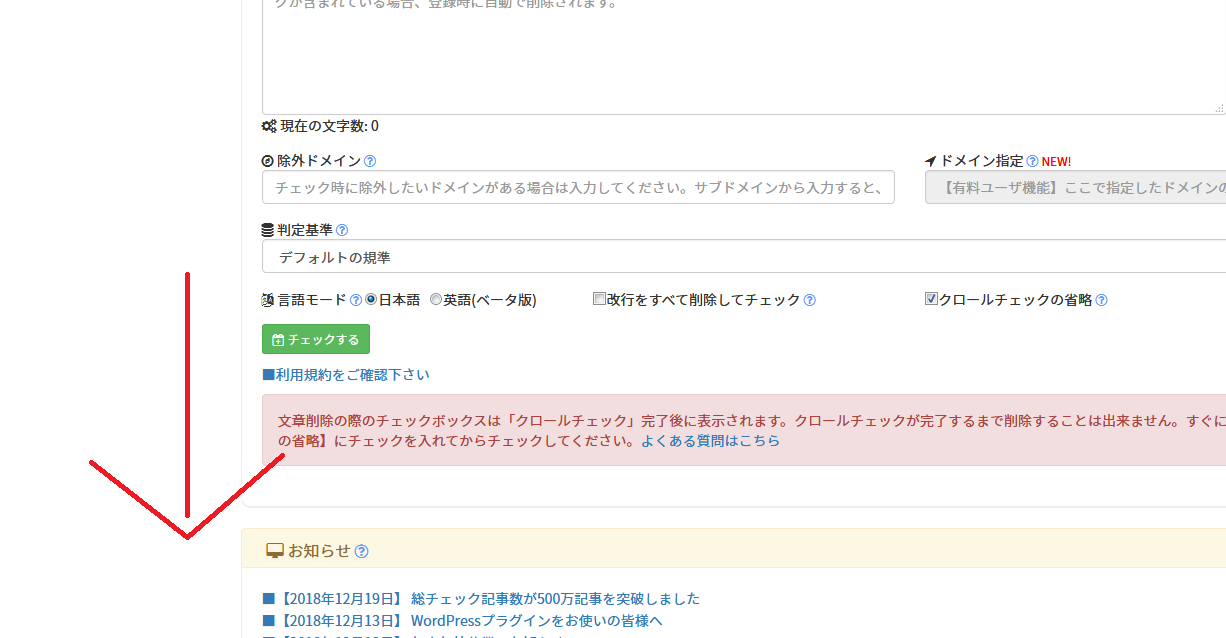Open the 利用規約をご確認下さい link
Screen dimensions: 1226x638
tap(346, 375)
